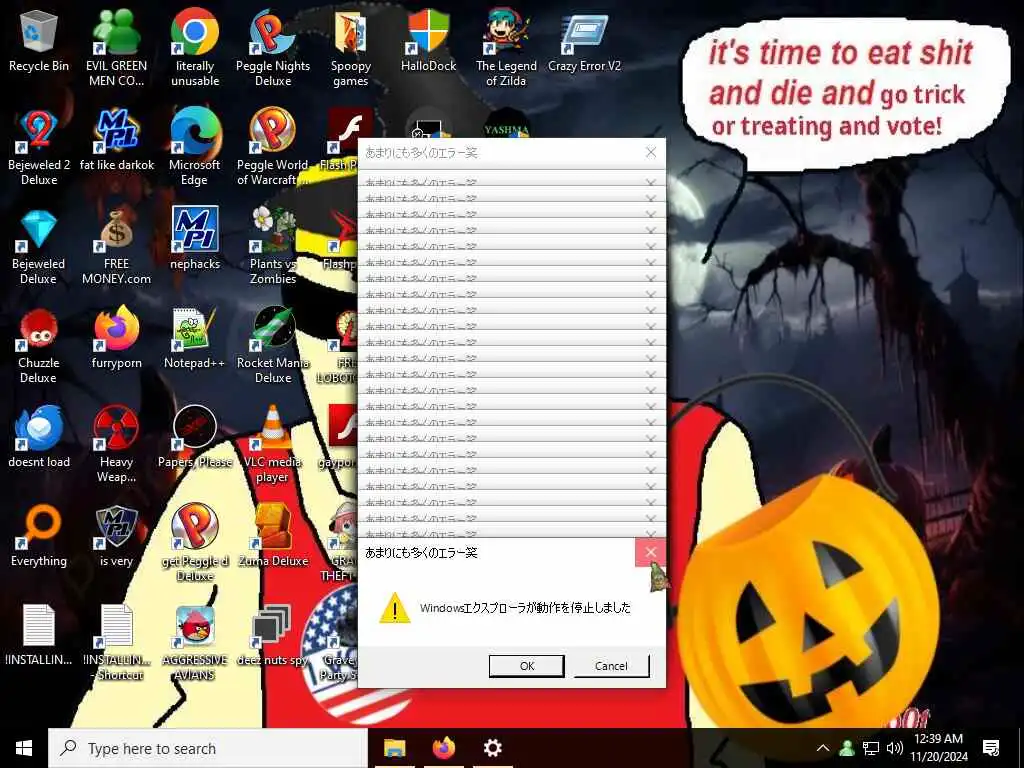Select the EVIL GREEN MEN CO... icon
This screenshot has width=1024, height=768.
(116, 48)
